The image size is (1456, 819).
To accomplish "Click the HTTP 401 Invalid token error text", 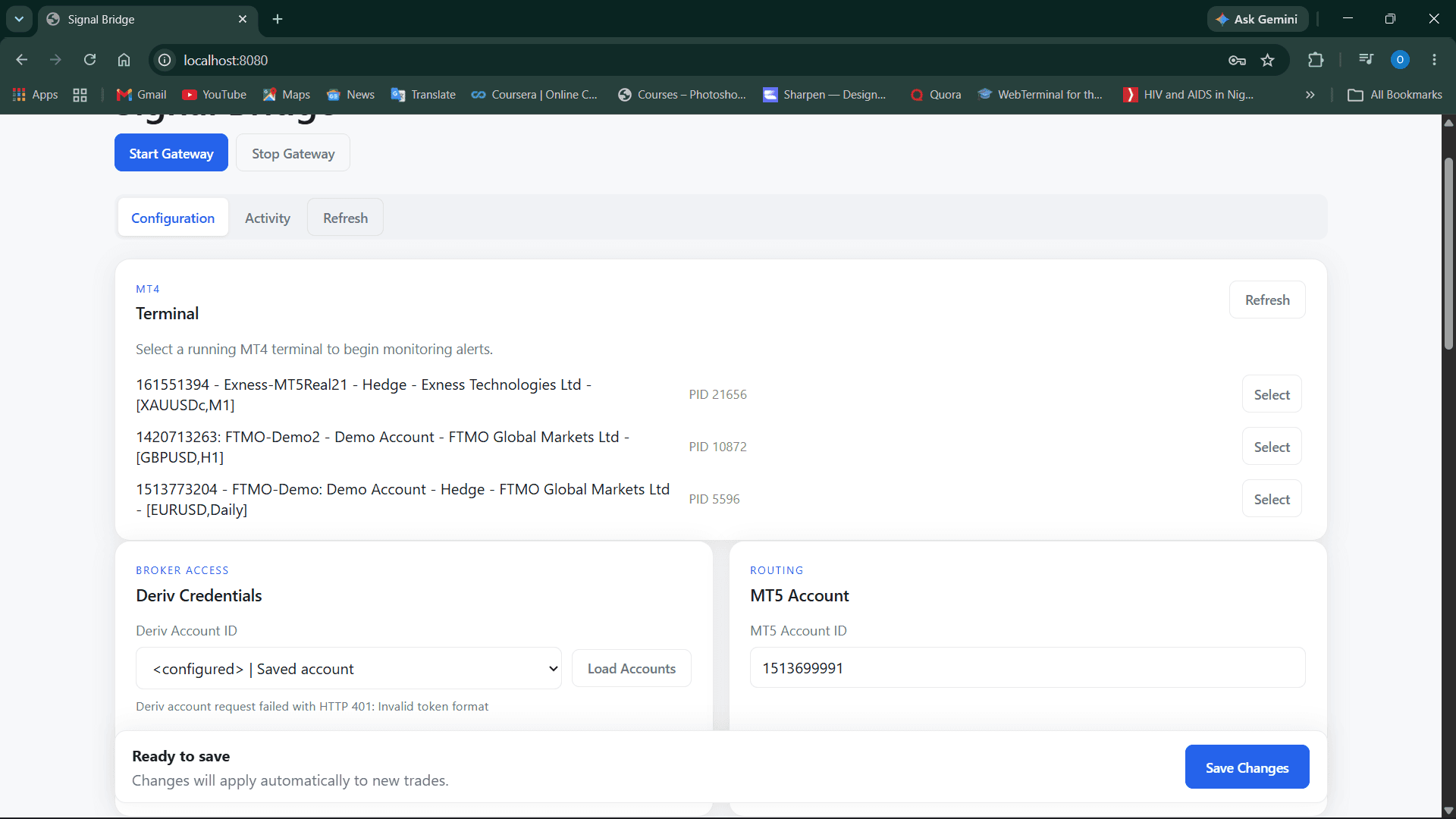I will pos(312,706).
